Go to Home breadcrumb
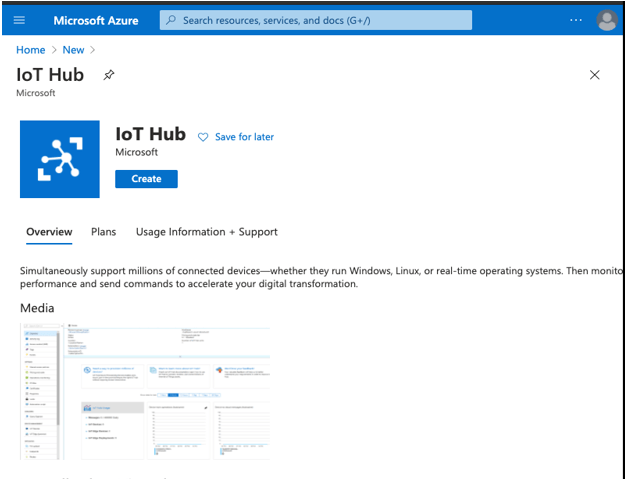 pos(31,50)
